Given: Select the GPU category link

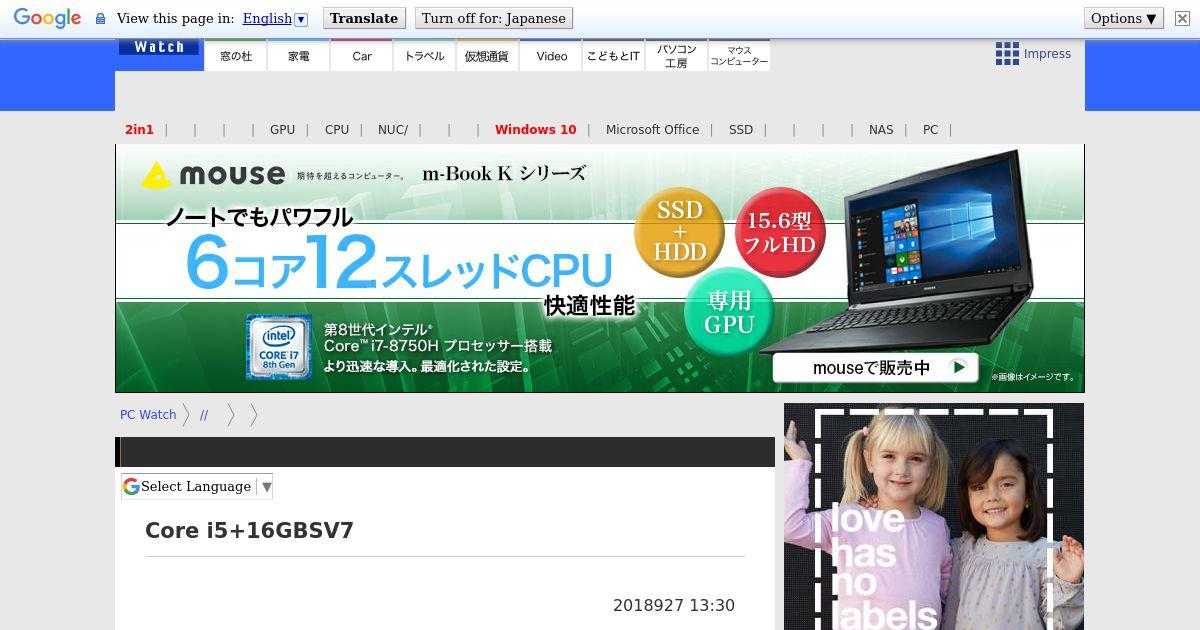Looking at the screenshot, I should pos(282,129).
